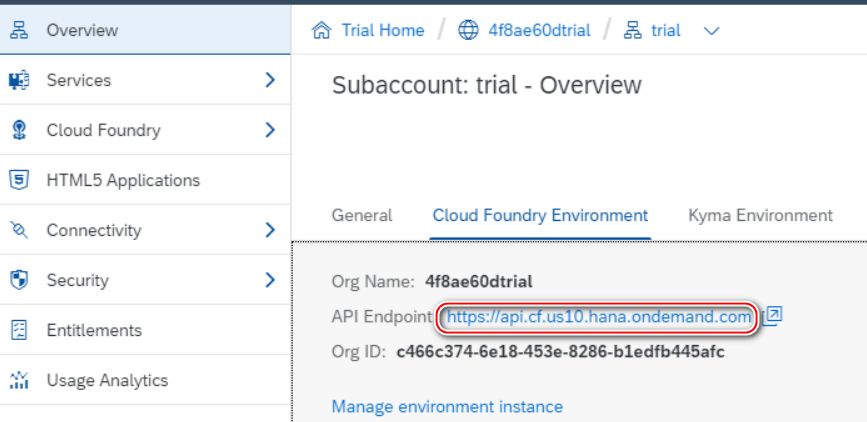
Task: Go to Trial Home breadcrumb link
Action: [383, 30]
